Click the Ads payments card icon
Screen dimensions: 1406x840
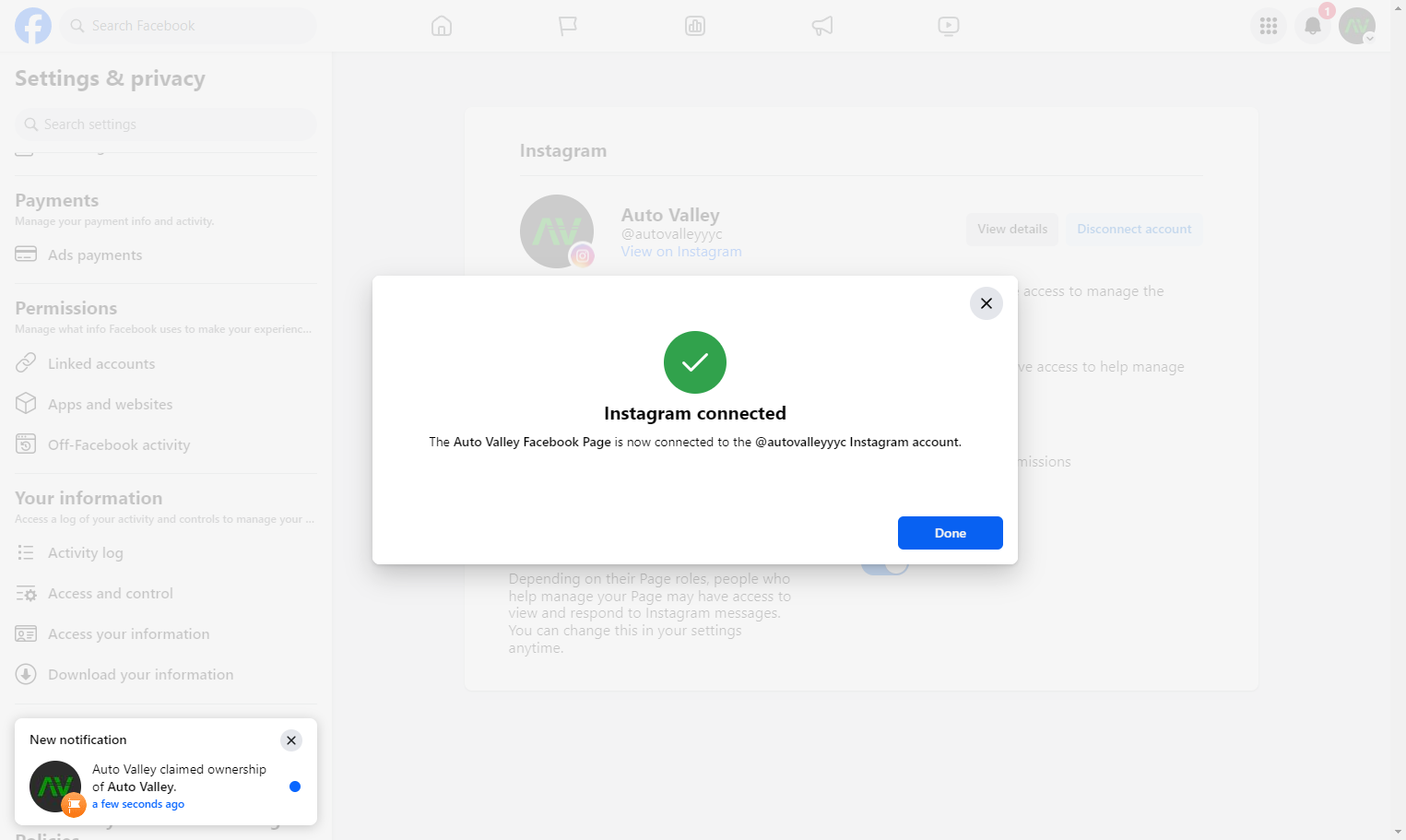click(x=26, y=254)
